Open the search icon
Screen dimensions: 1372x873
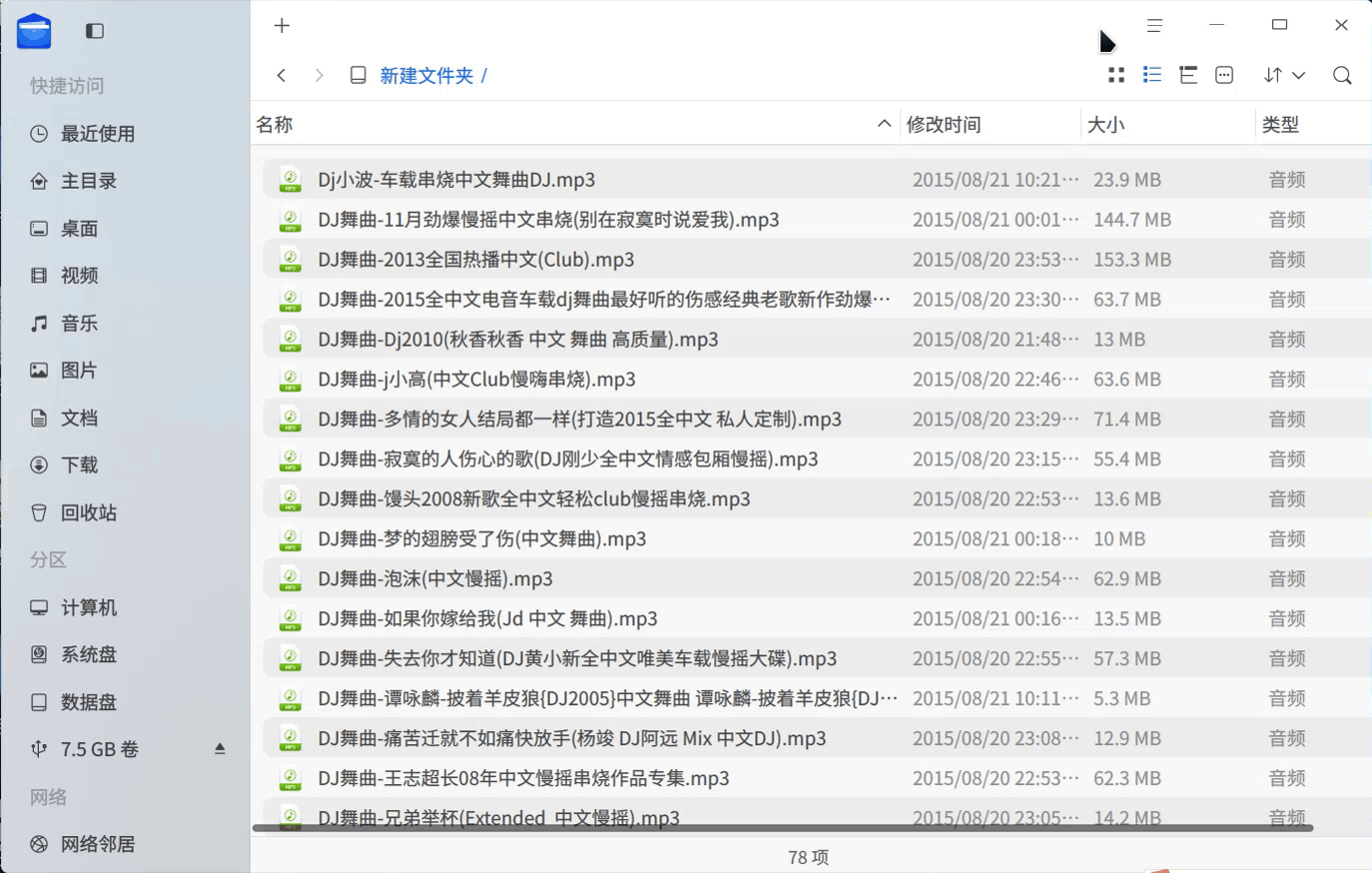(x=1342, y=75)
